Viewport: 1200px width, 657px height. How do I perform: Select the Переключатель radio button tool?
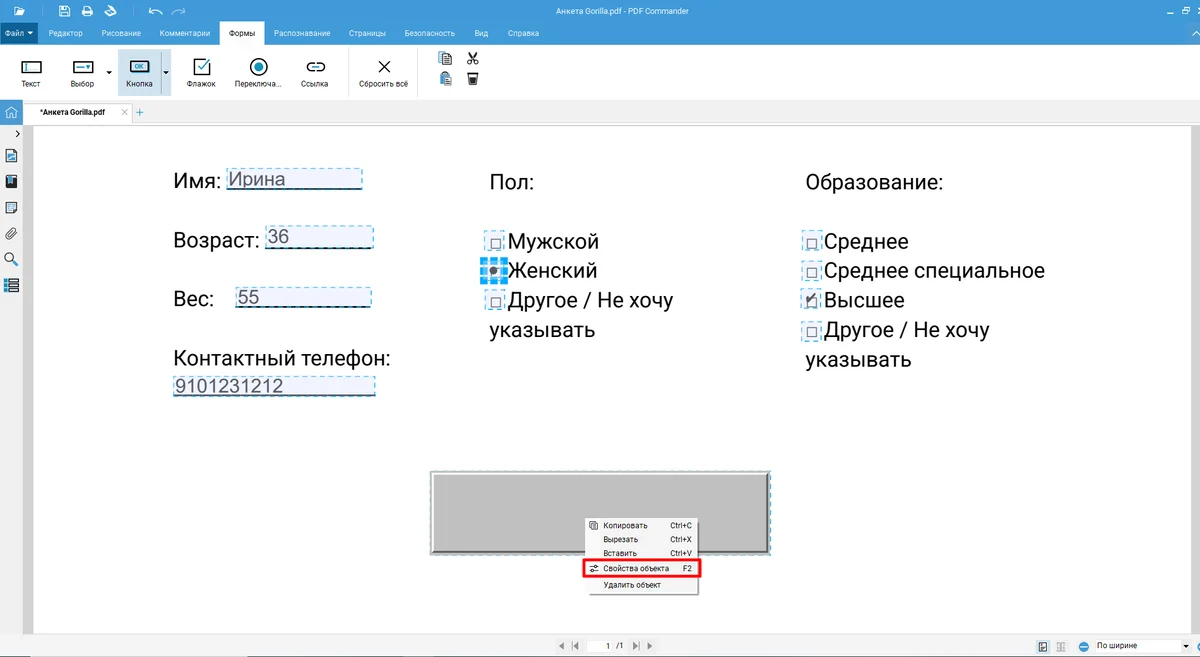pos(258,72)
